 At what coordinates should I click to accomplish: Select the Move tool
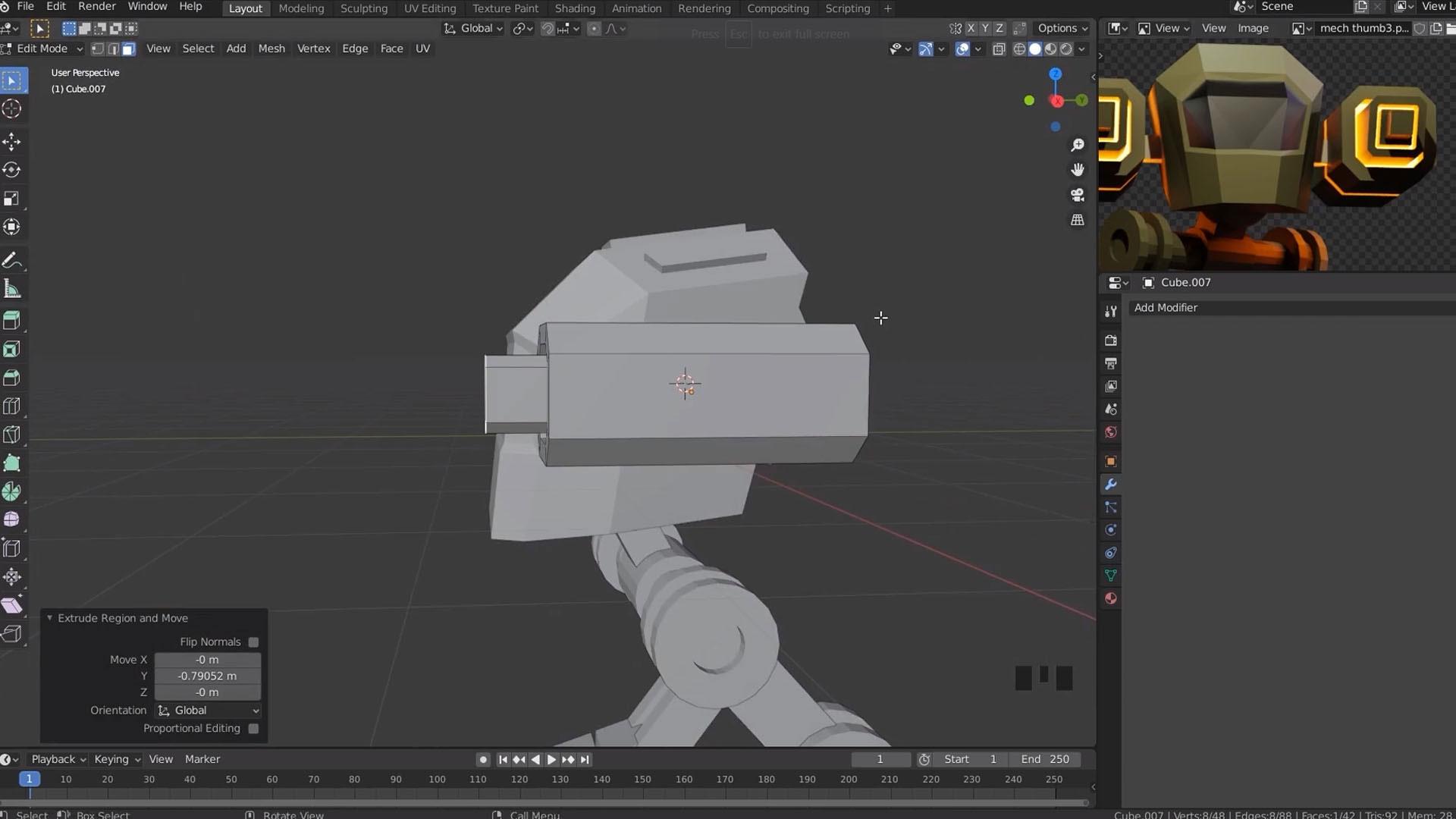point(12,142)
